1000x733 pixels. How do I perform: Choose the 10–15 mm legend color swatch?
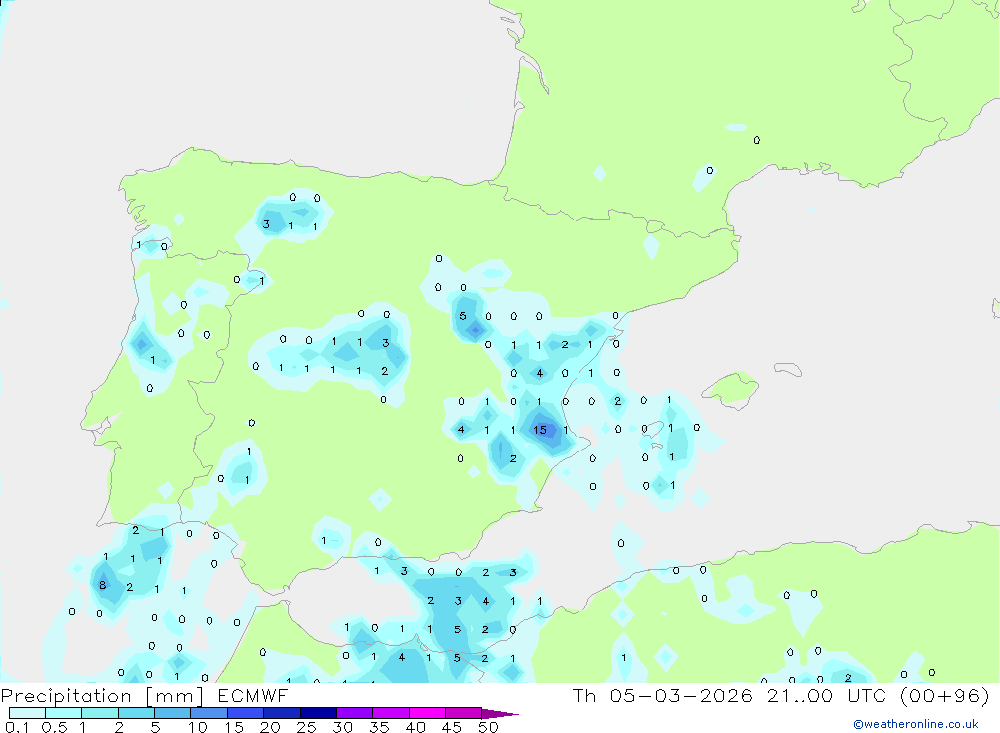tap(209, 713)
